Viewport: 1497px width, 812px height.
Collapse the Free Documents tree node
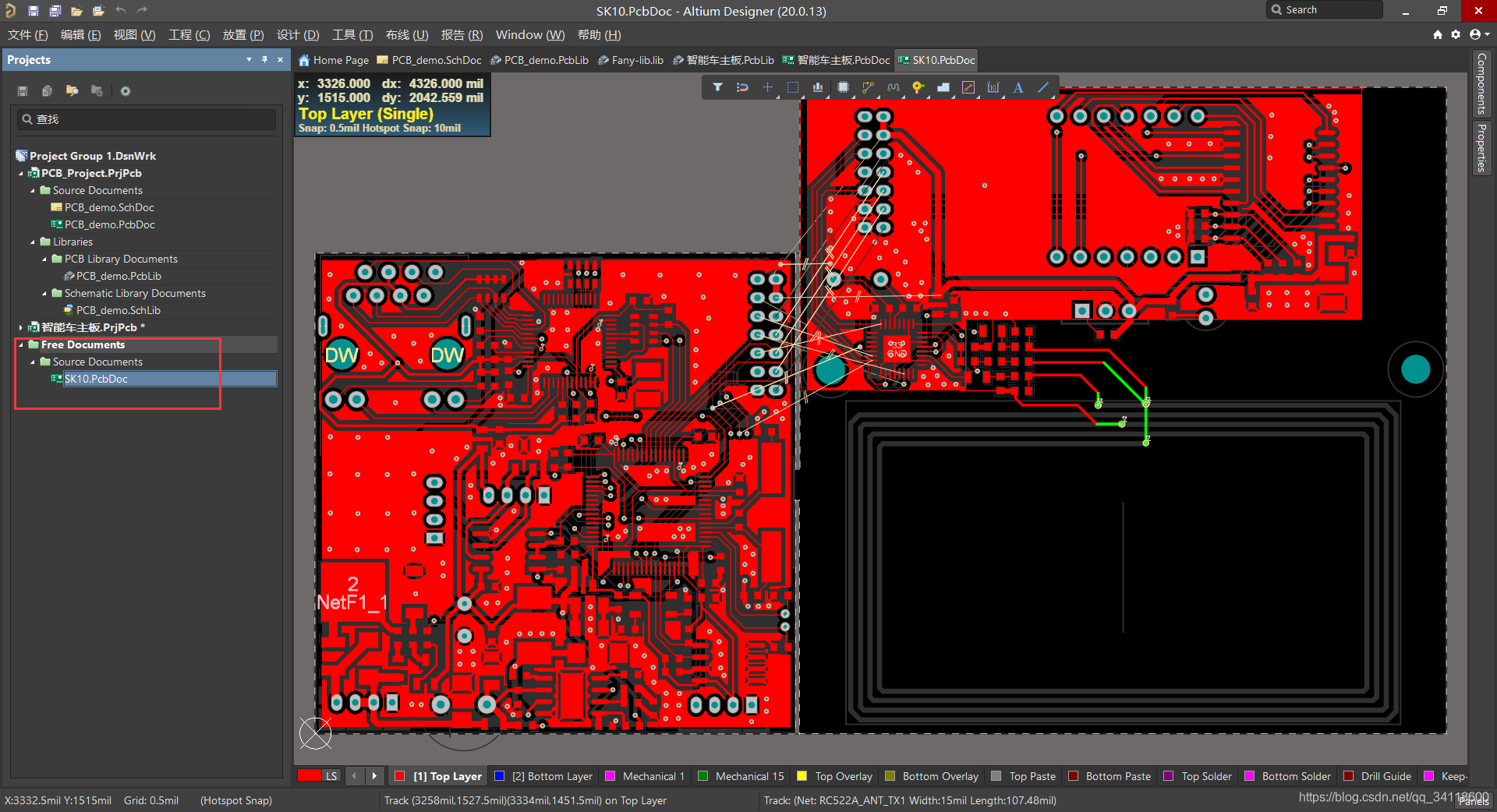[20, 344]
